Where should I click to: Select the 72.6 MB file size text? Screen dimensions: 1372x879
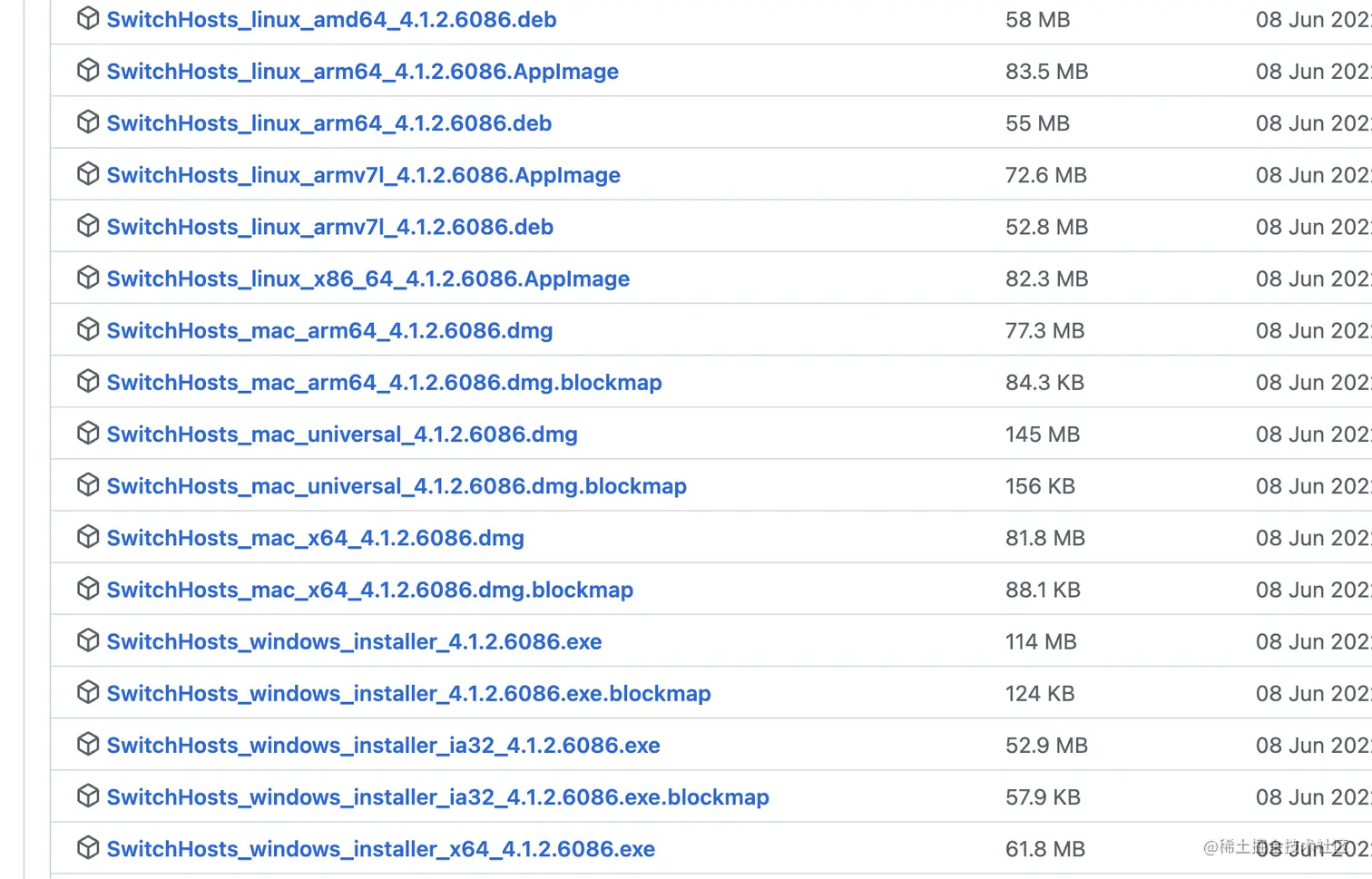click(x=1045, y=174)
